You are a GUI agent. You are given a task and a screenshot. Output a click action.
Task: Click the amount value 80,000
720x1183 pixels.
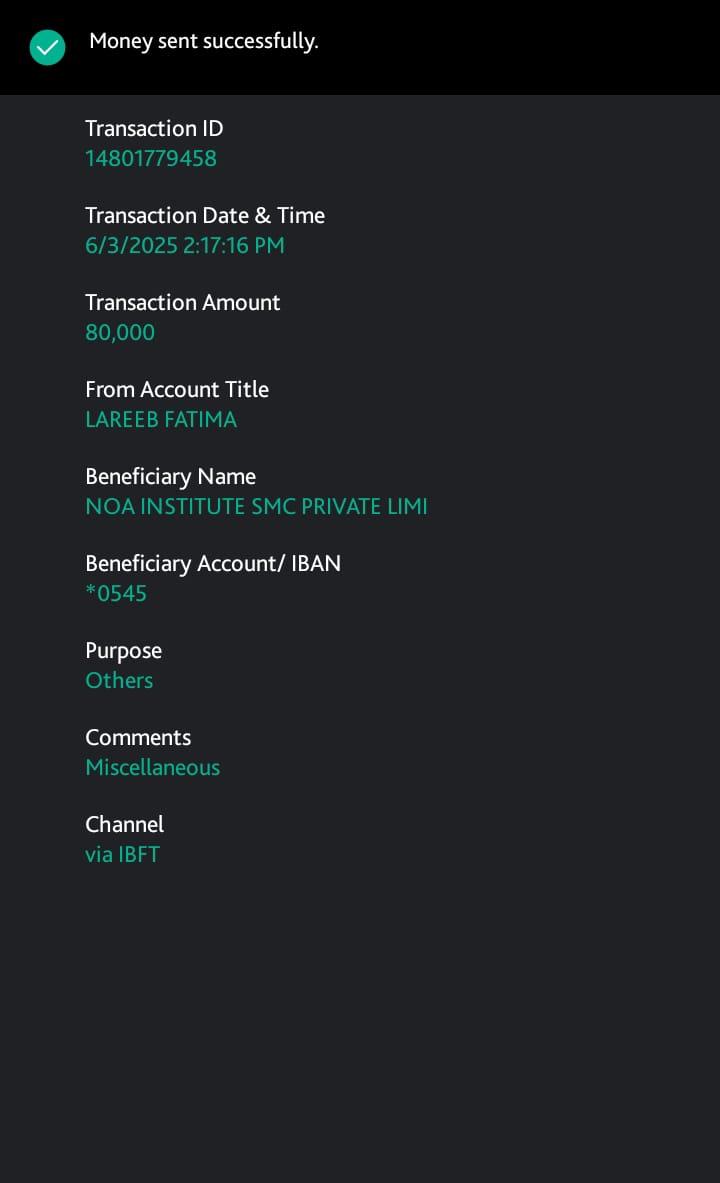coord(120,333)
